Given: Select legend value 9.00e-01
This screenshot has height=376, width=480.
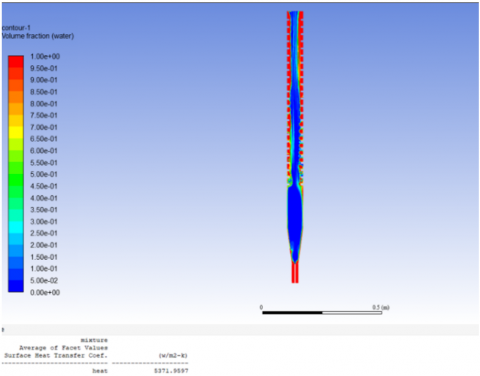Looking at the screenshot, I should click(x=44, y=80).
